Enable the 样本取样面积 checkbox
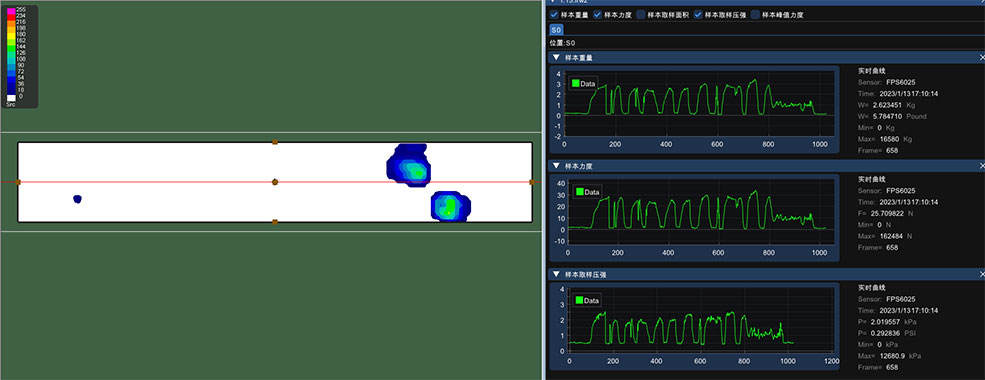 click(641, 15)
